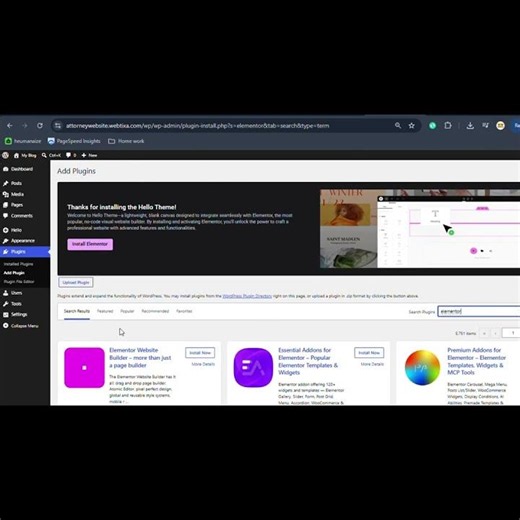Click the Elementor Website Builder plugin icon
The image size is (520, 520).
click(84, 368)
